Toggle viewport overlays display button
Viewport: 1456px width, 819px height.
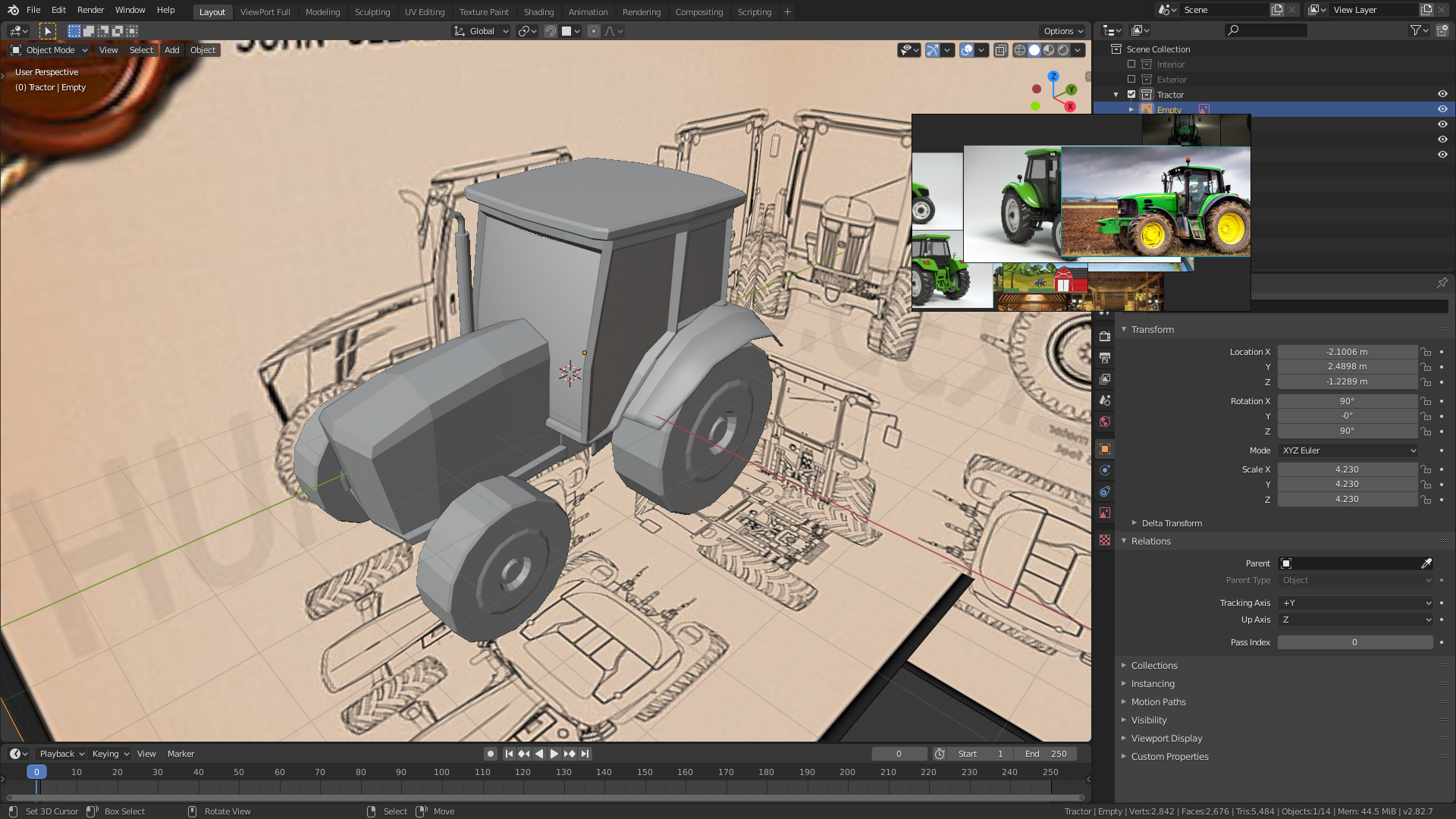click(x=967, y=50)
